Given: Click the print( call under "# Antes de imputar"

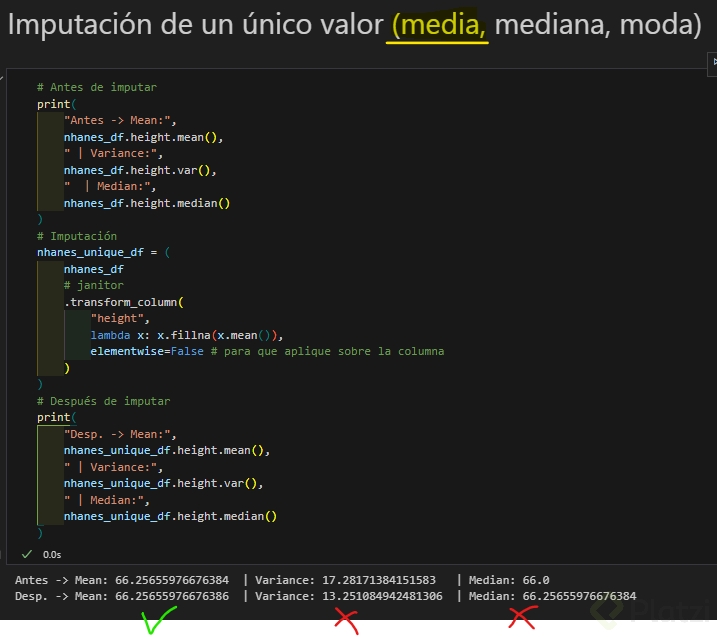Looking at the screenshot, I should tap(57, 104).
